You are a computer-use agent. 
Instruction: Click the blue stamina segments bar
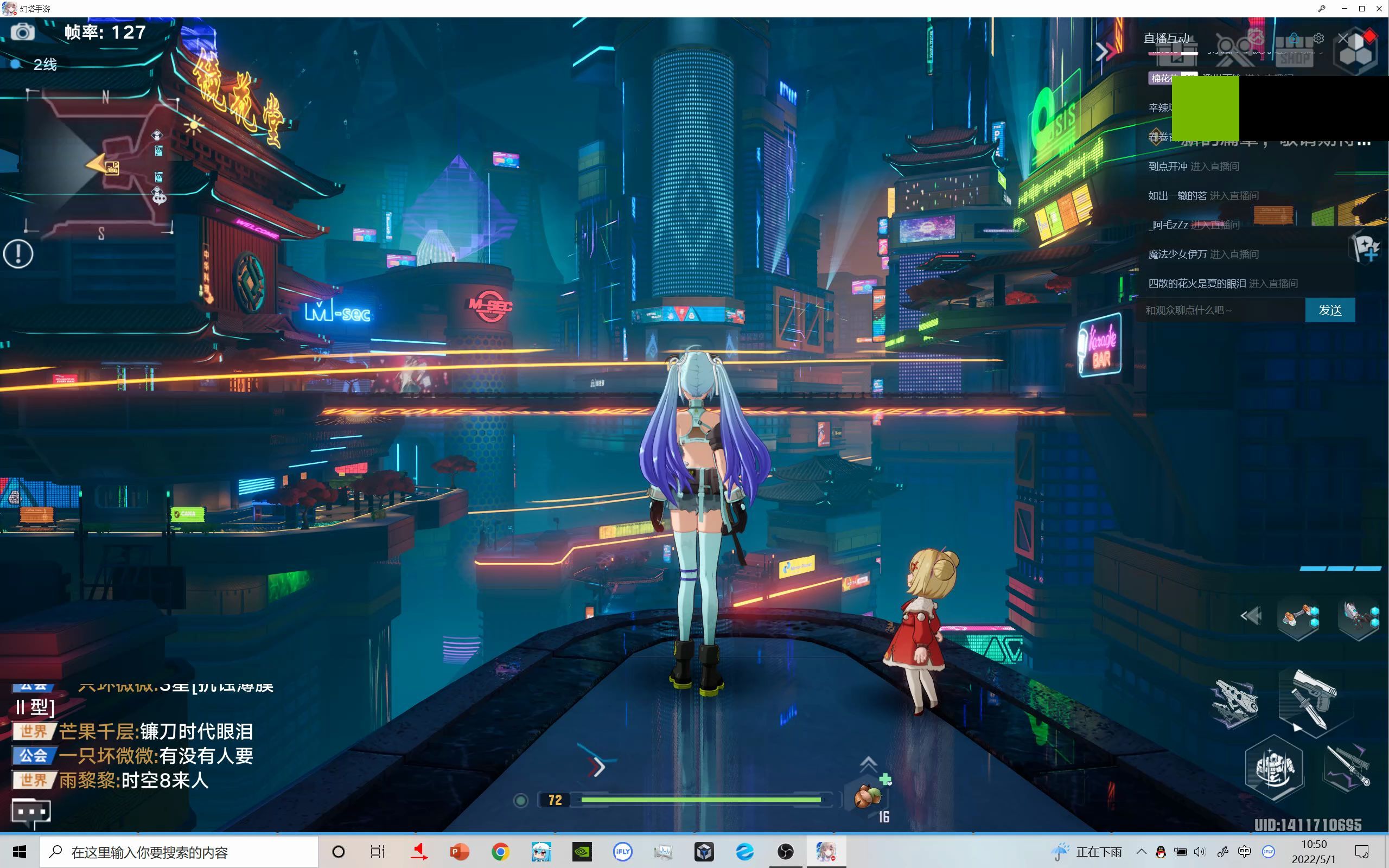point(1340,569)
